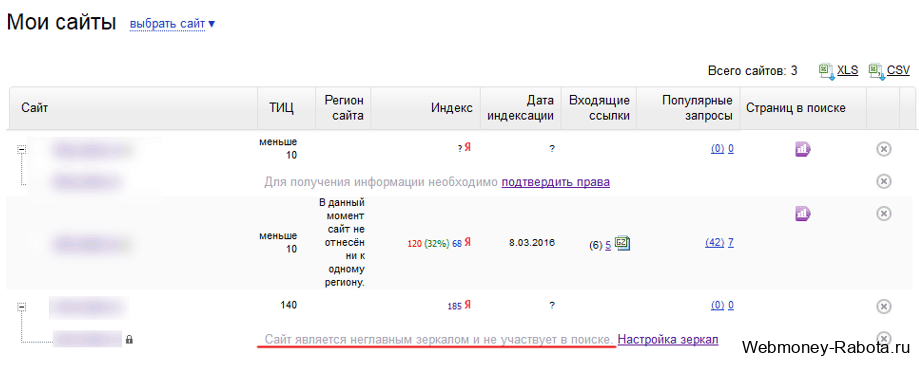Click the Yandex 'Я' icon next to index 68

(468, 243)
